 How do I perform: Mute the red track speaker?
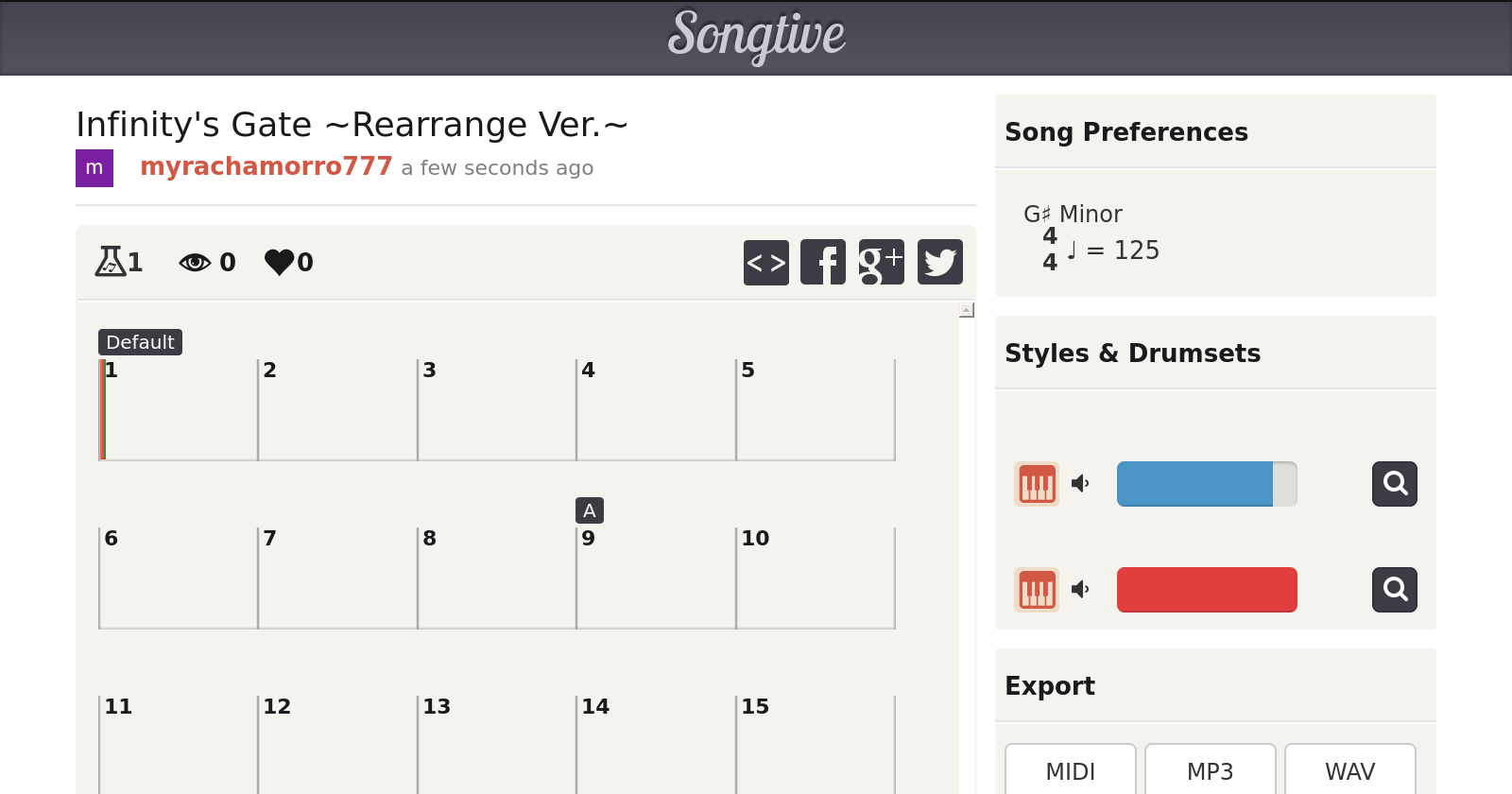pos(1080,590)
